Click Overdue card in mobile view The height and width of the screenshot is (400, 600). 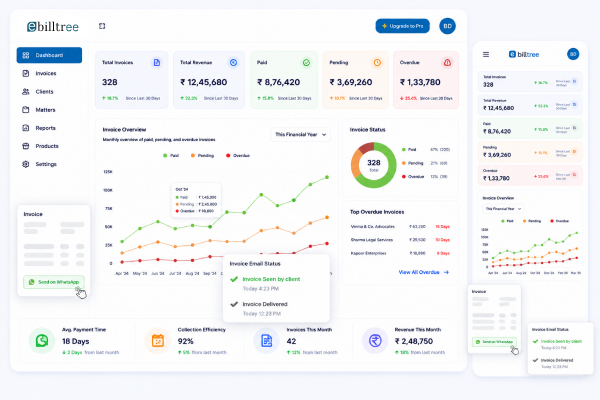[530, 175]
